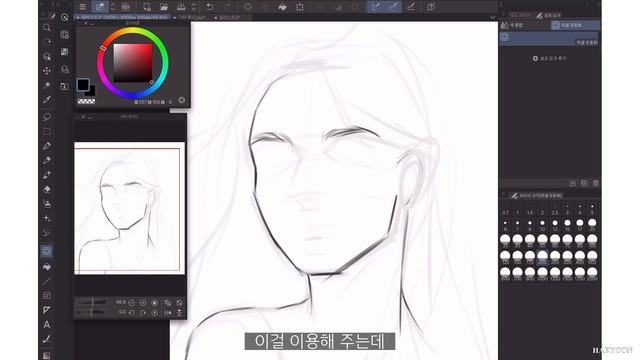Select the Ruler tool
The image size is (640, 360).
(47, 310)
